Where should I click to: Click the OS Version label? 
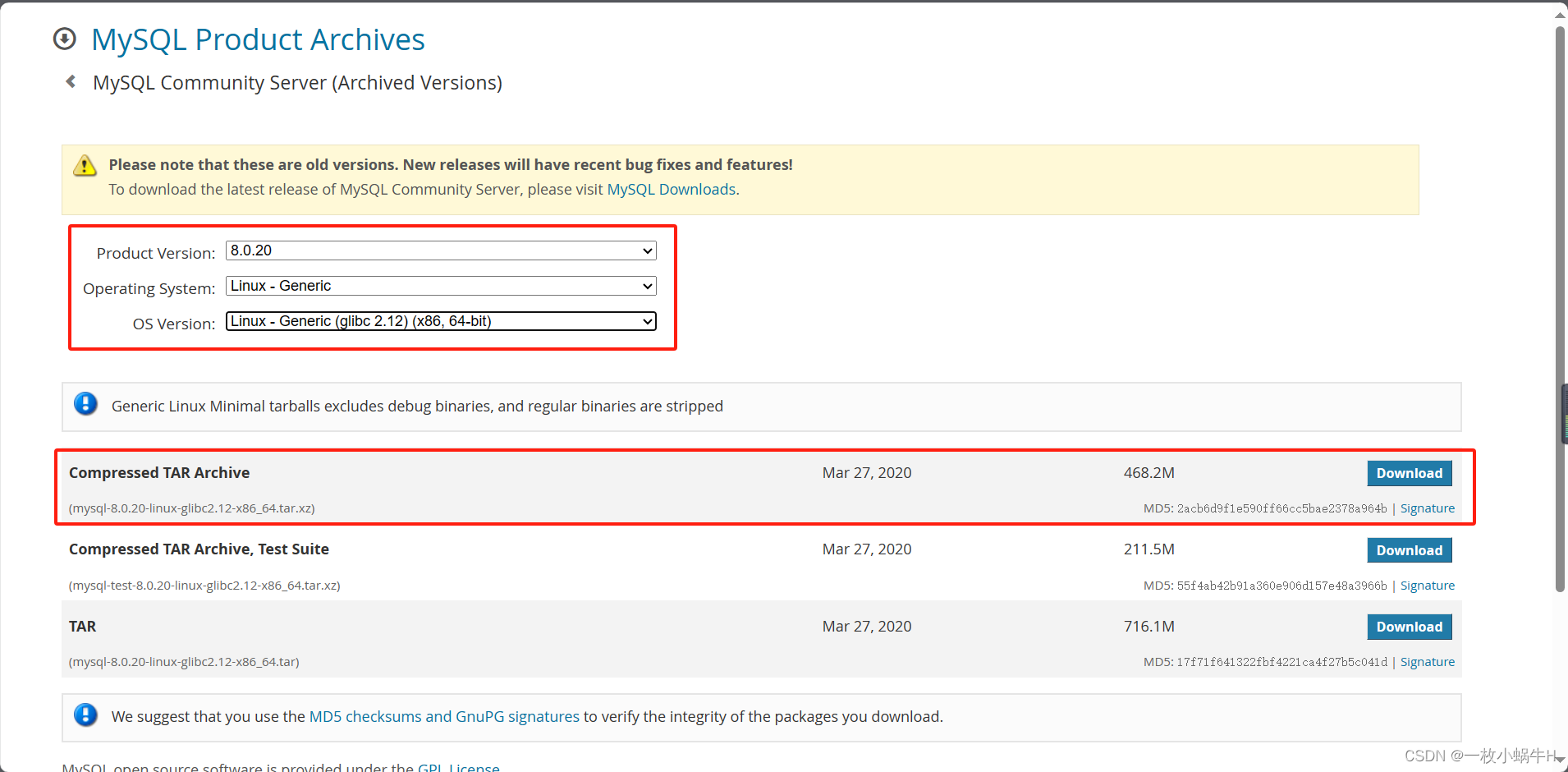tap(174, 324)
